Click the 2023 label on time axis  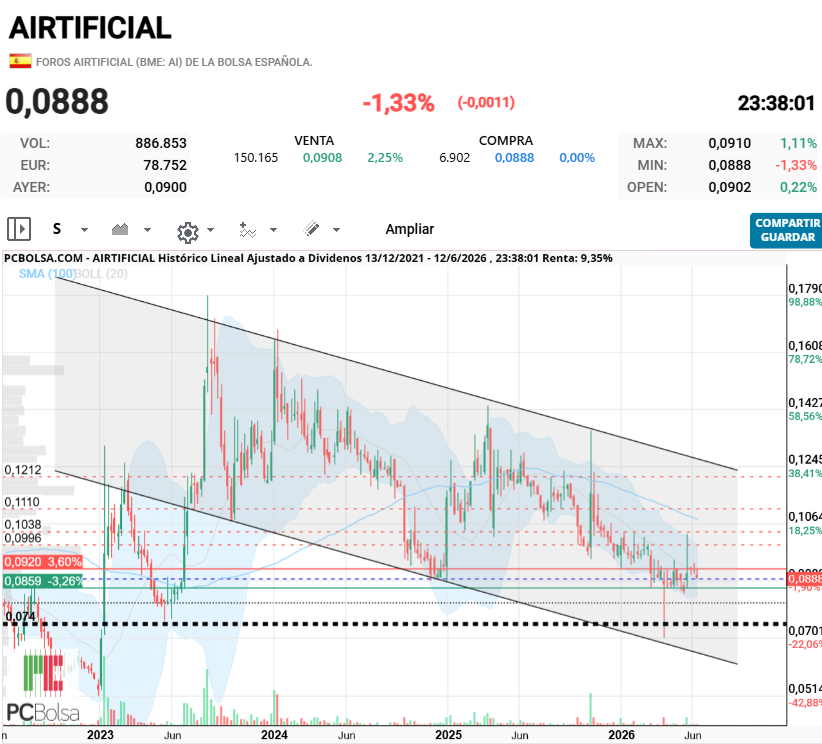(100, 735)
